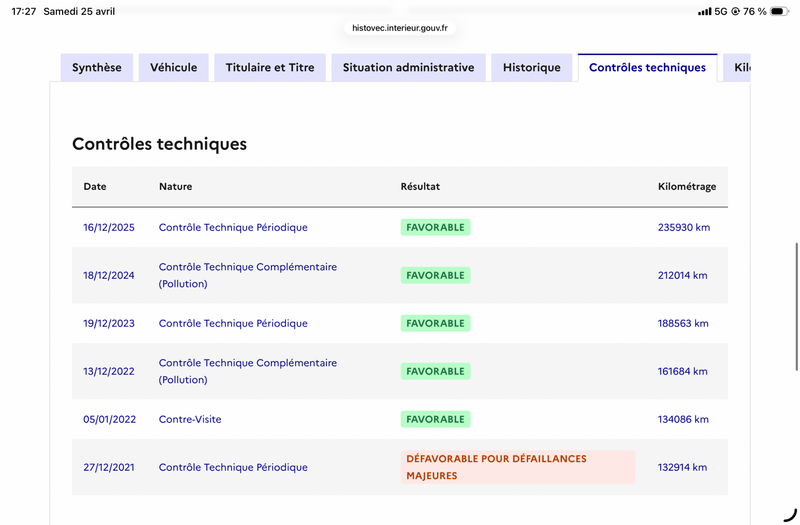Click the Contre-Visite entry
The height and width of the screenshot is (525, 800).
[191, 420]
